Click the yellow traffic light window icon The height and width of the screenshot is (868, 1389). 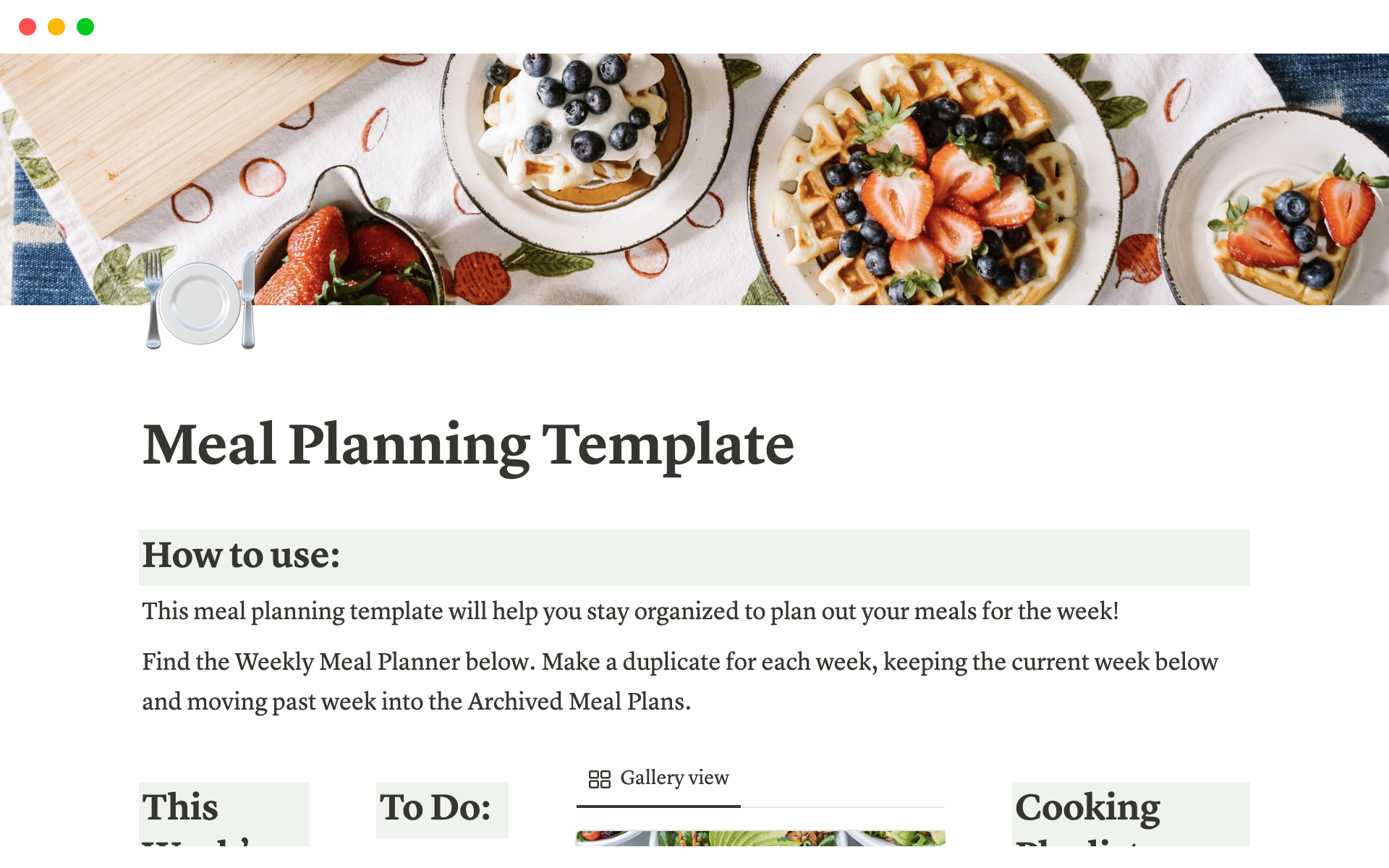point(56,26)
